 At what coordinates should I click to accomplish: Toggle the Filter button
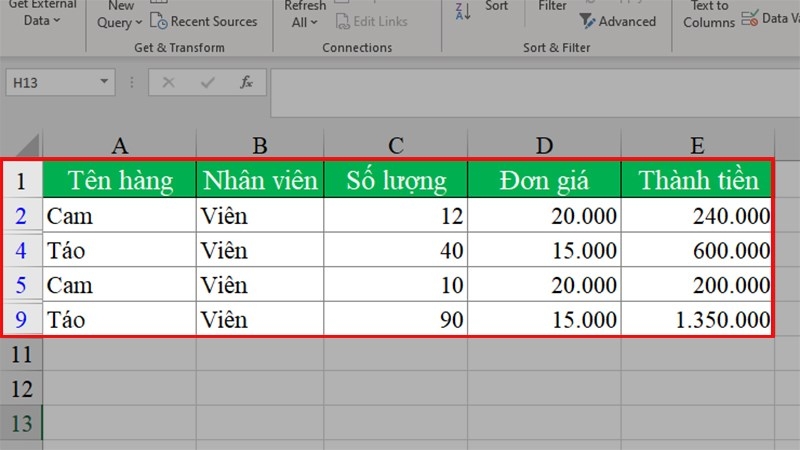coord(552,6)
